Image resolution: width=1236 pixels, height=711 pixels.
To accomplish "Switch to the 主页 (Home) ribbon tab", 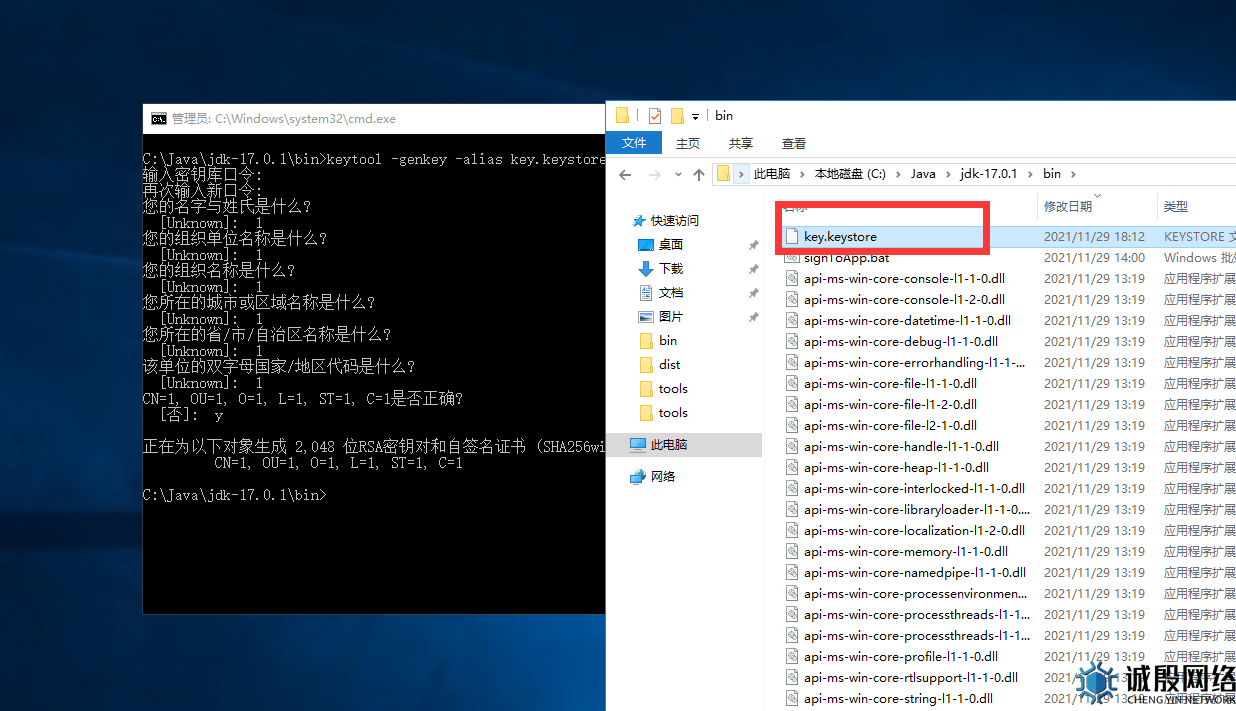I will click(x=688, y=143).
